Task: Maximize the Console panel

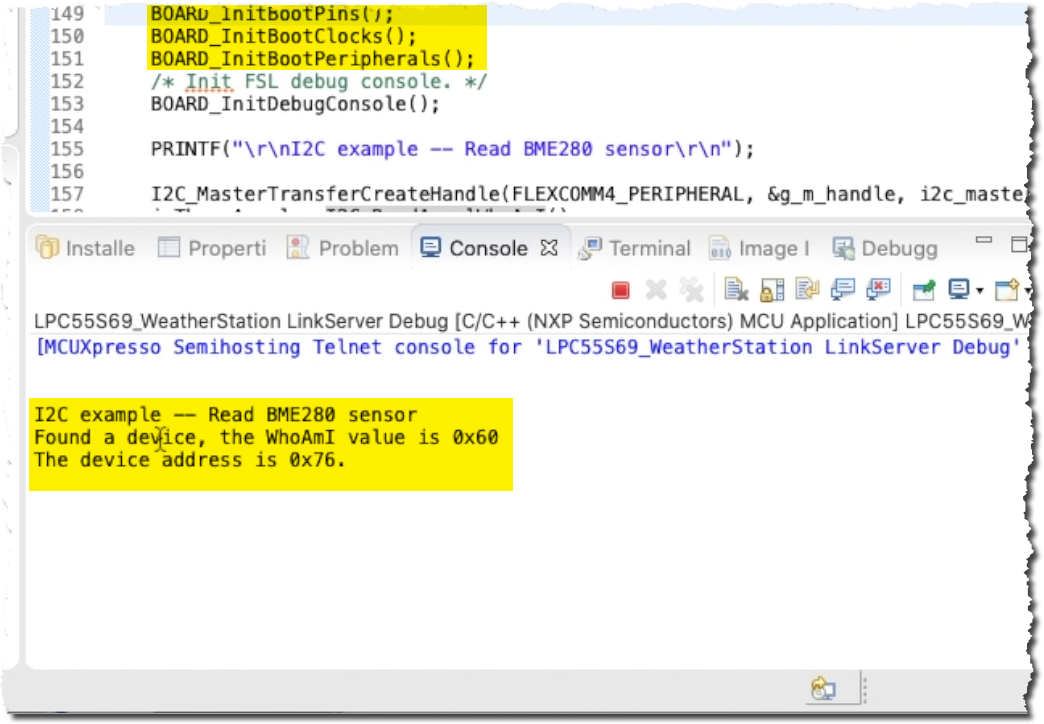Action: 1021,240
